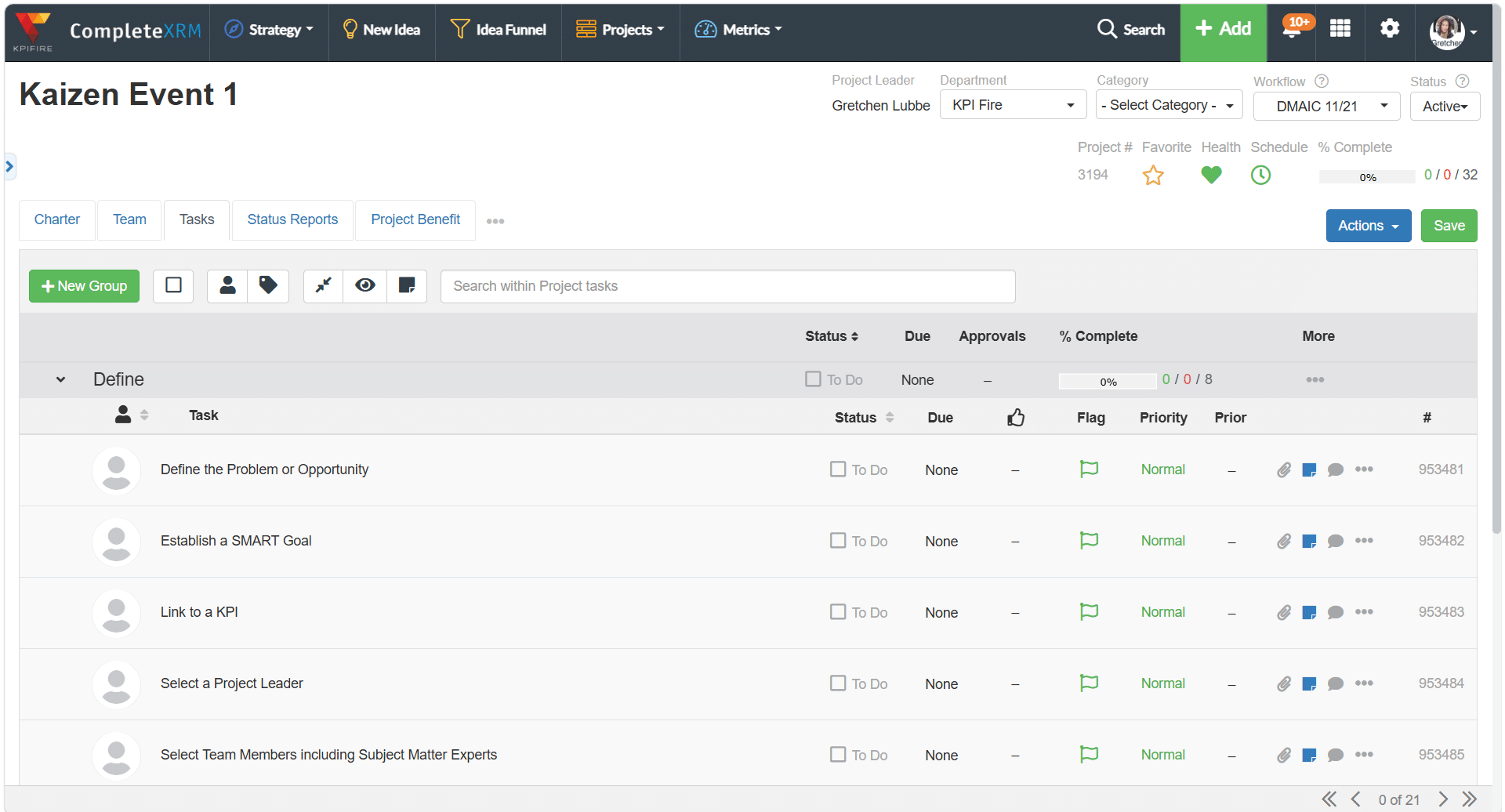This screenshot has width=1505, height=812.
Task: Switch to the Charter tab
Action: click(57, 220)
